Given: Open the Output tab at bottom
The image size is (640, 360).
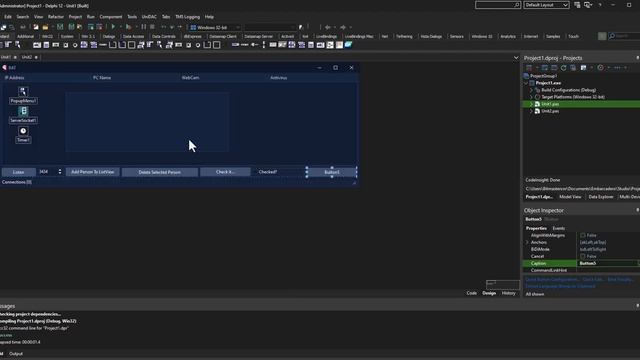Looking at the screenshot, I should [16, 354].
